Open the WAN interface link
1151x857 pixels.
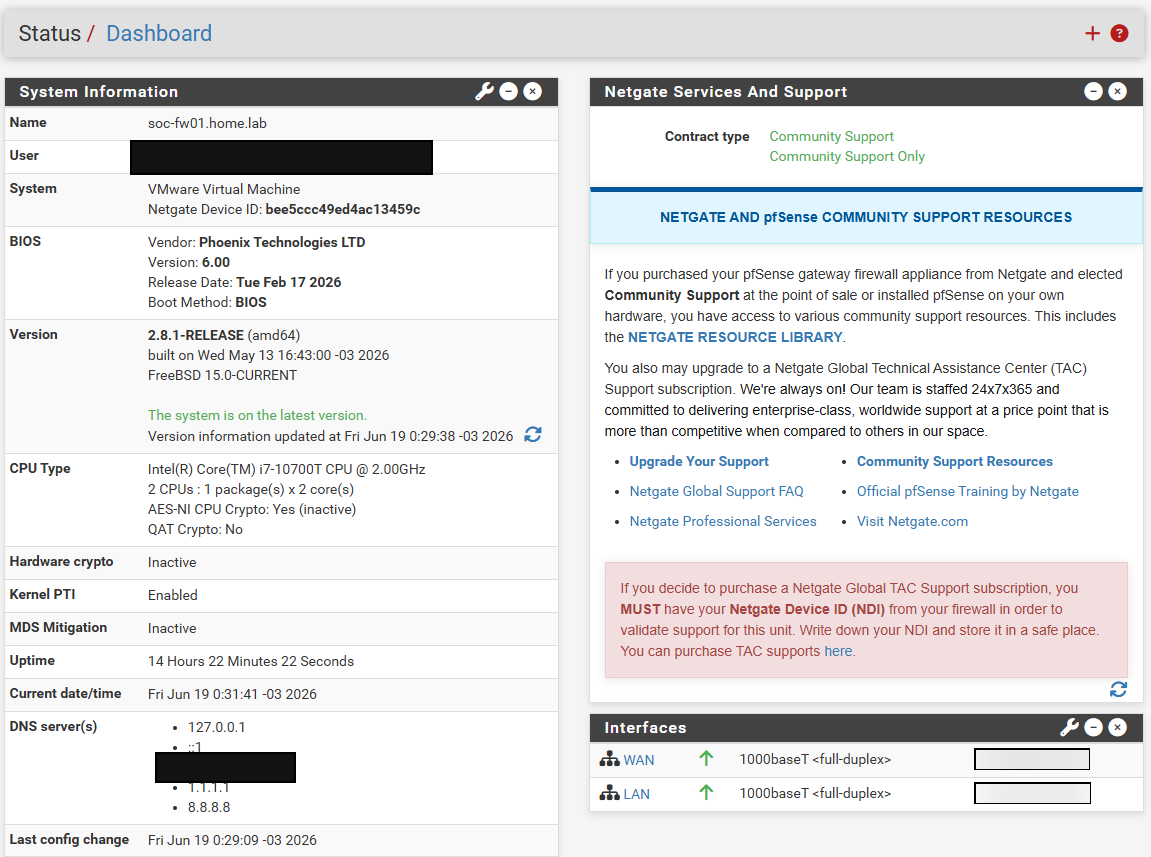click(x=639, y=760)
